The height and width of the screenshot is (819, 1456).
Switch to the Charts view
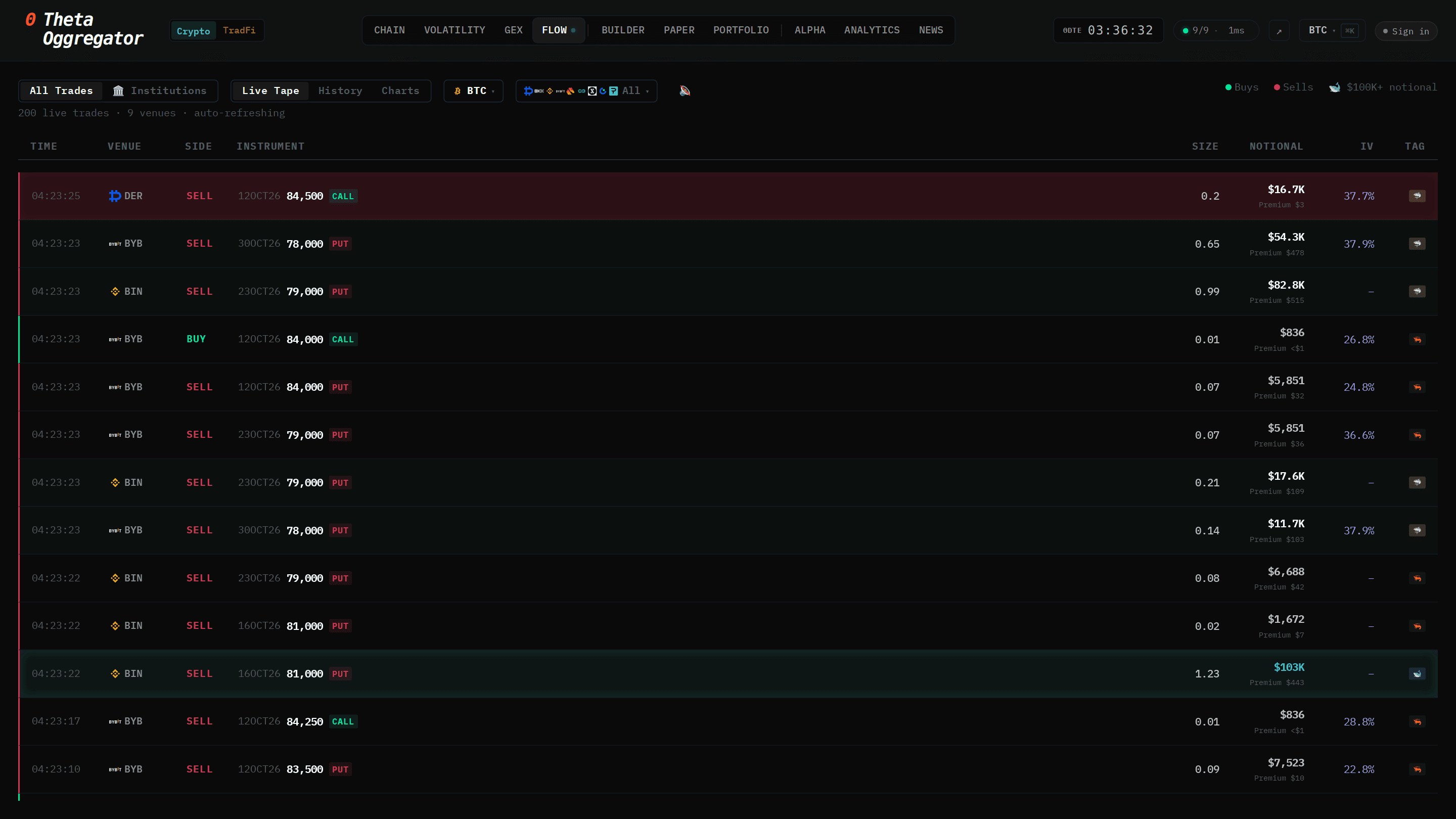(x=400, y=91)
